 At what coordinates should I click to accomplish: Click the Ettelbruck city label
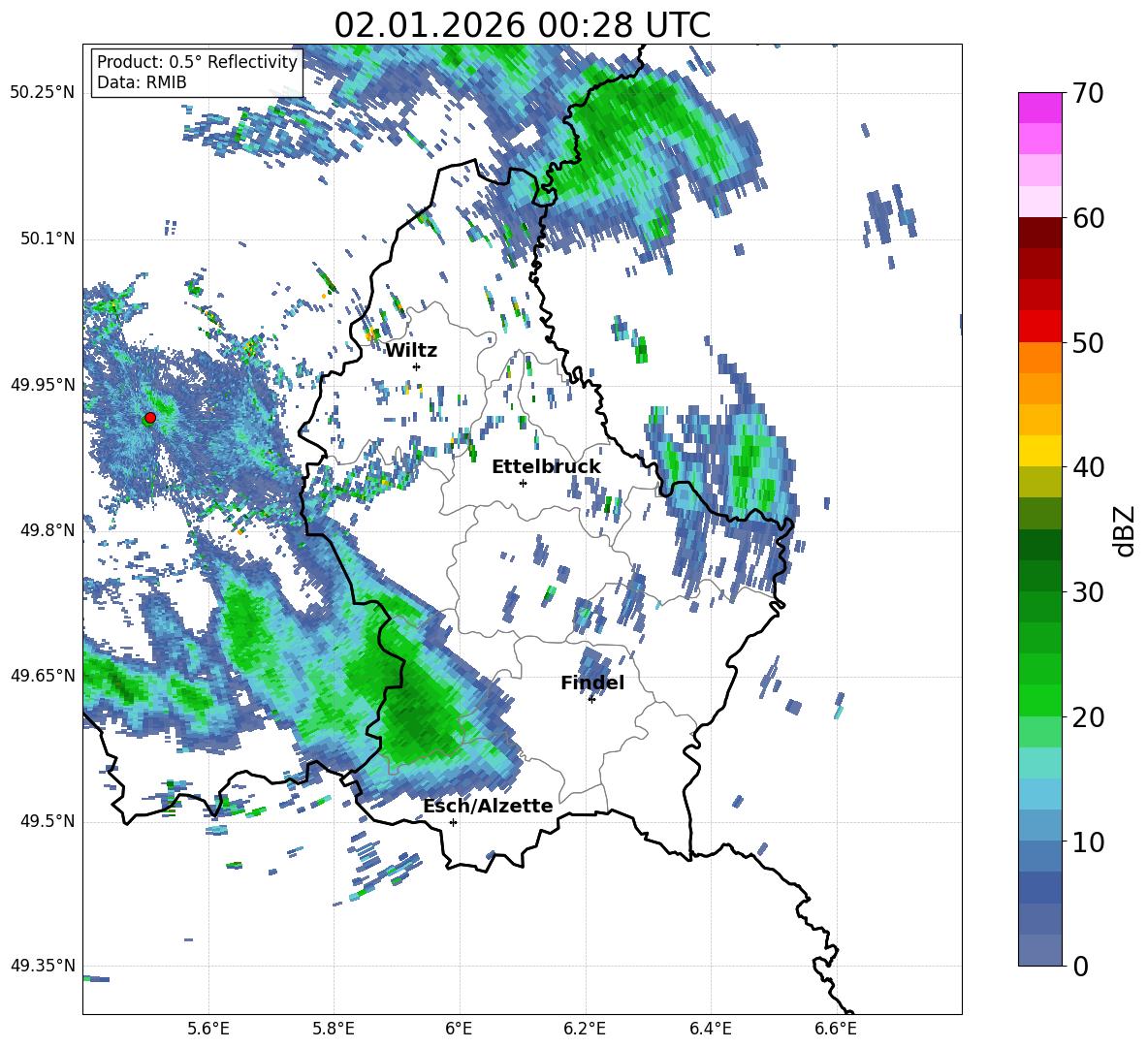(x=546, y=467)
